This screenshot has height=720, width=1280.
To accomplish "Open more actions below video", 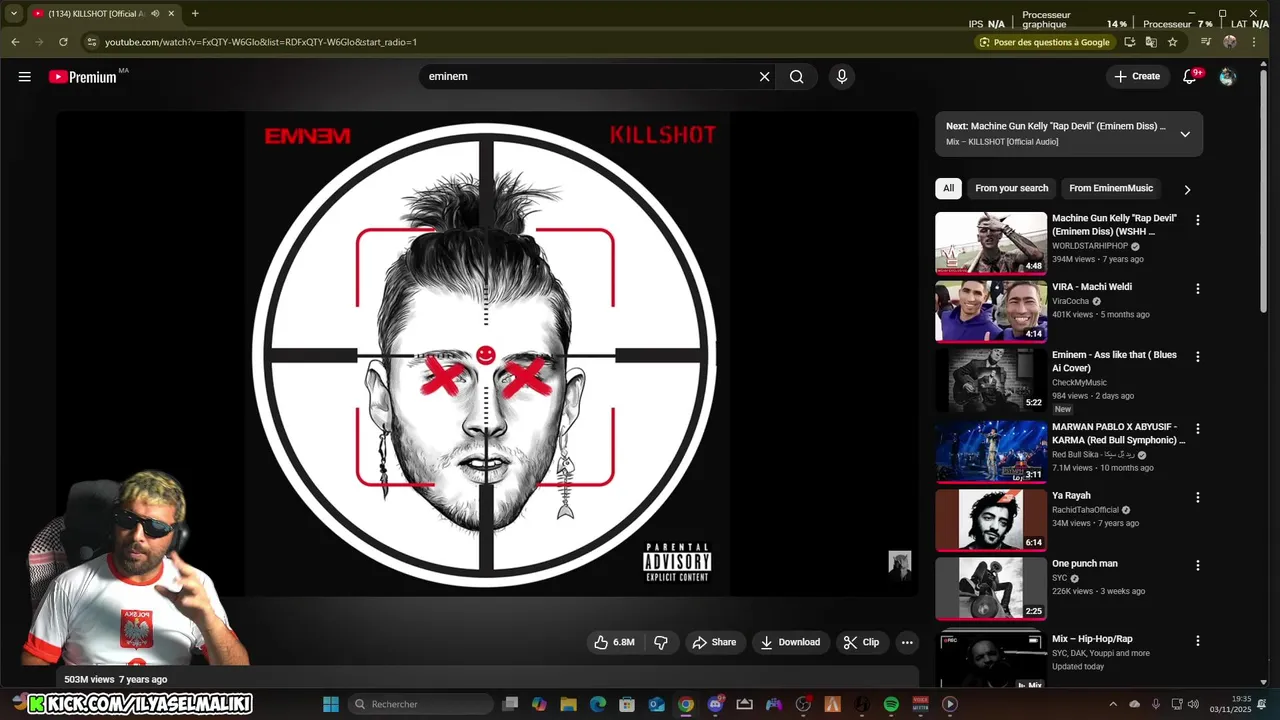I will [x=907, y=642].
